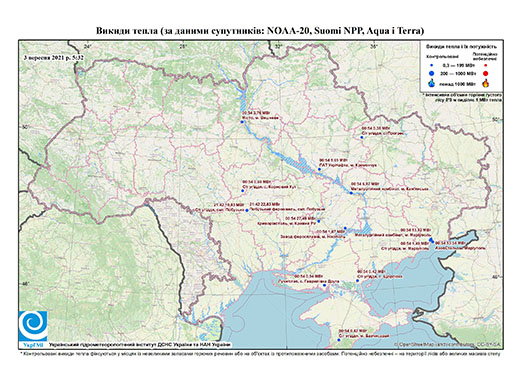The width and height of the screenshot is (520, 368).
Task: Click the small red dot in the legend
Action: (x=485, y=65)
